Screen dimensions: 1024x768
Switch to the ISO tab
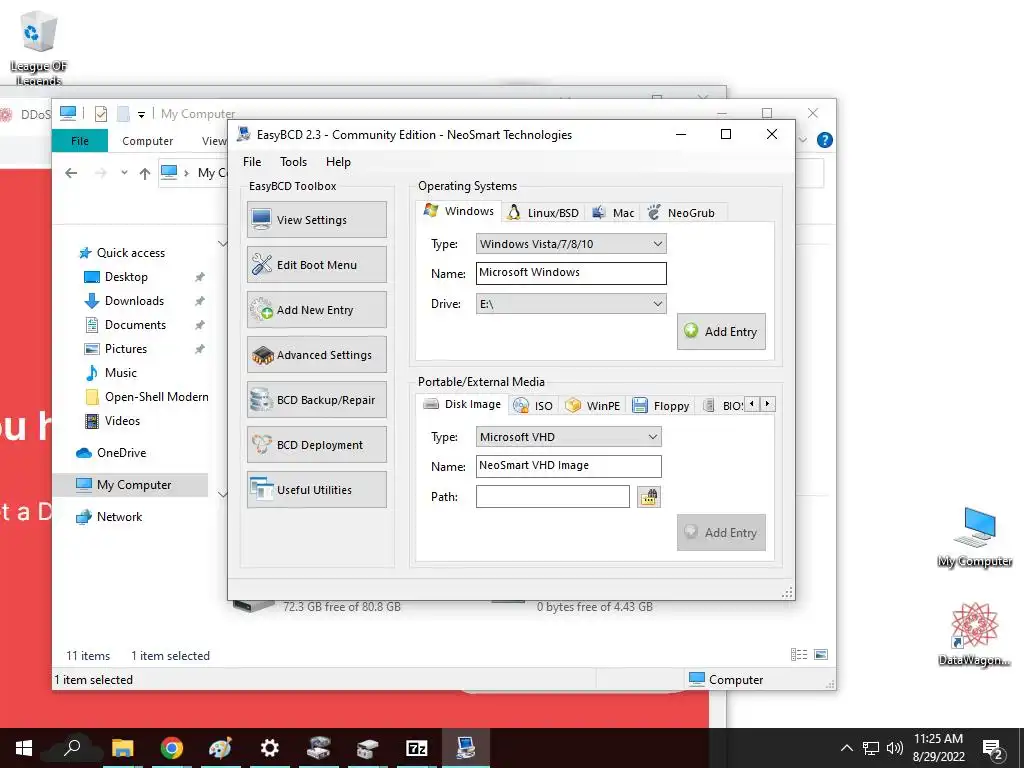point(534,406)
